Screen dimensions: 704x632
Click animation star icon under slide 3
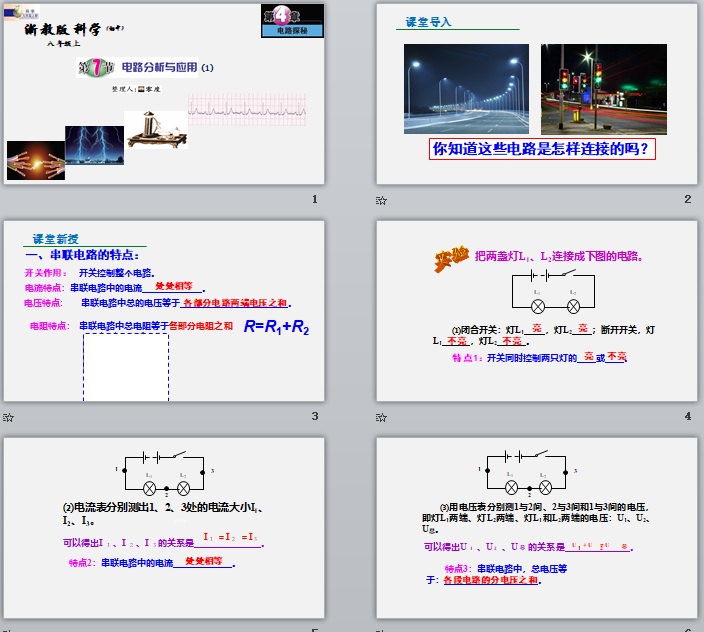tap(9, 417)
